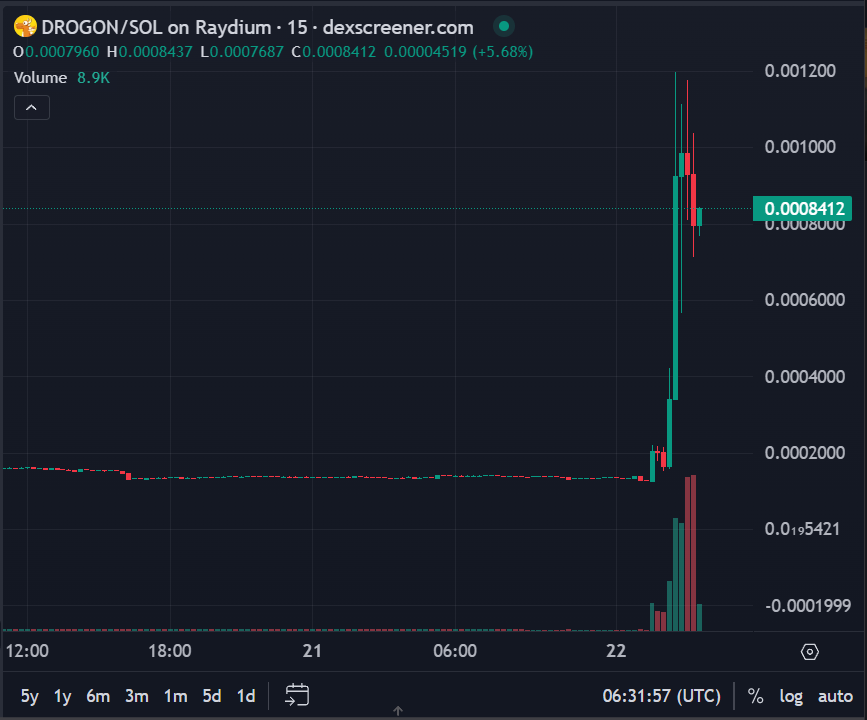This screenshot has height=720, width=867.
Task: Open the go to date calendar icon
Action: click(297, 695)
